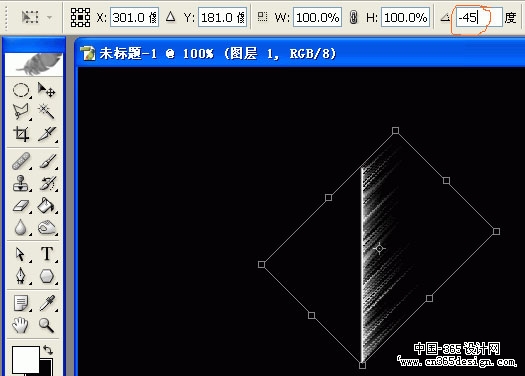Select the Horizontal Type tool
This screenshot has width=525, height=376.
(47, 253)
